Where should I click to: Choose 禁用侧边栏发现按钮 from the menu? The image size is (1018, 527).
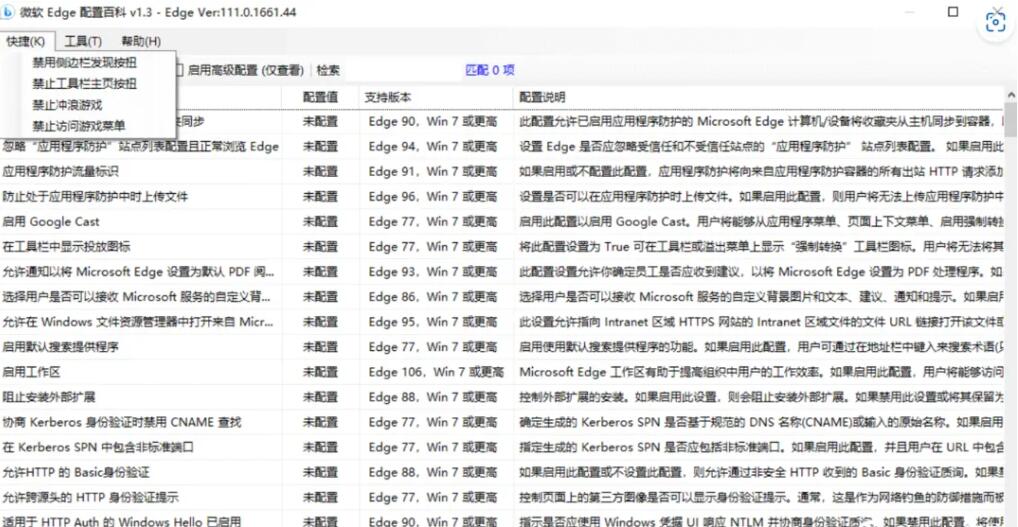(x=85, y=63)
